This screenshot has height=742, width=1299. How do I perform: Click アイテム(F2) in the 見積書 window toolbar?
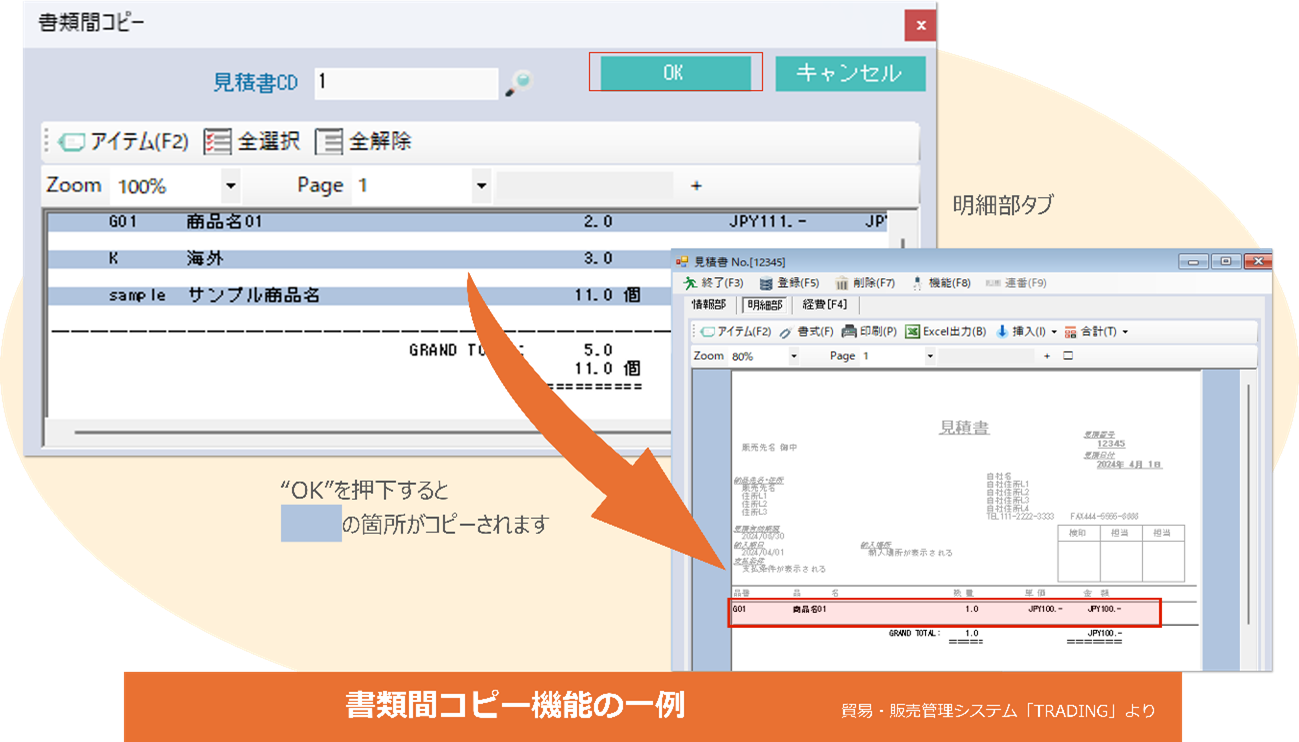tap(735, 331)
